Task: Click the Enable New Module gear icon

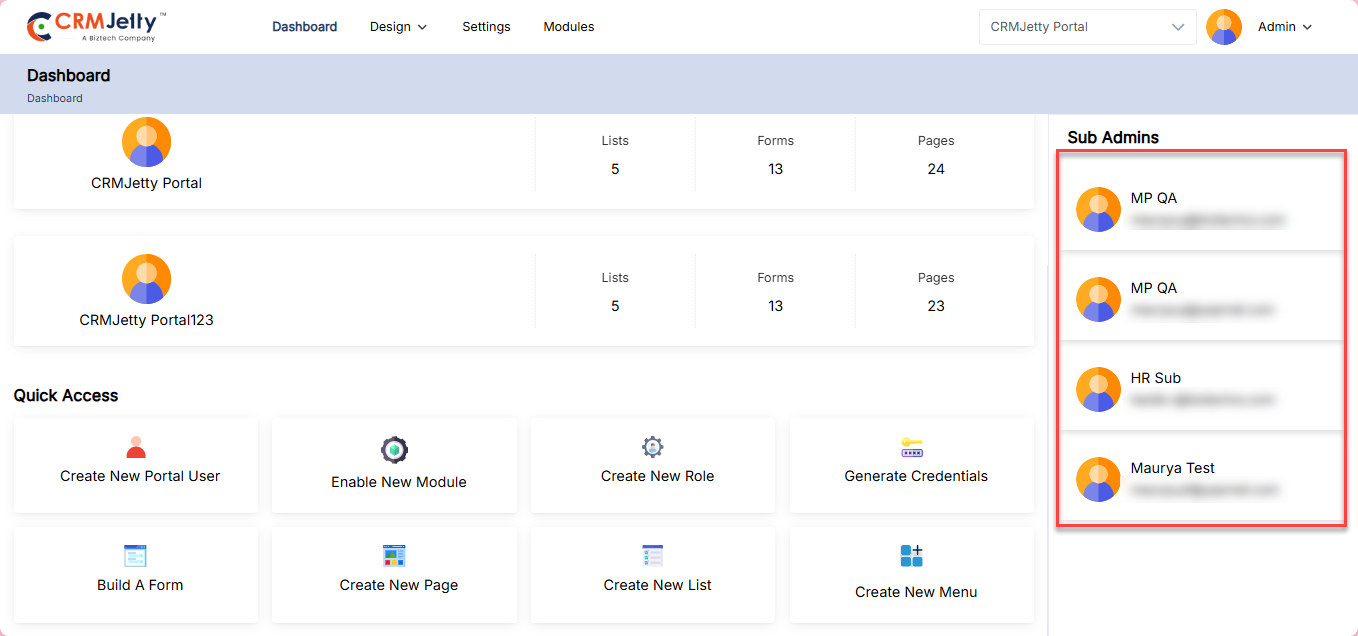Action: point(395,450)
